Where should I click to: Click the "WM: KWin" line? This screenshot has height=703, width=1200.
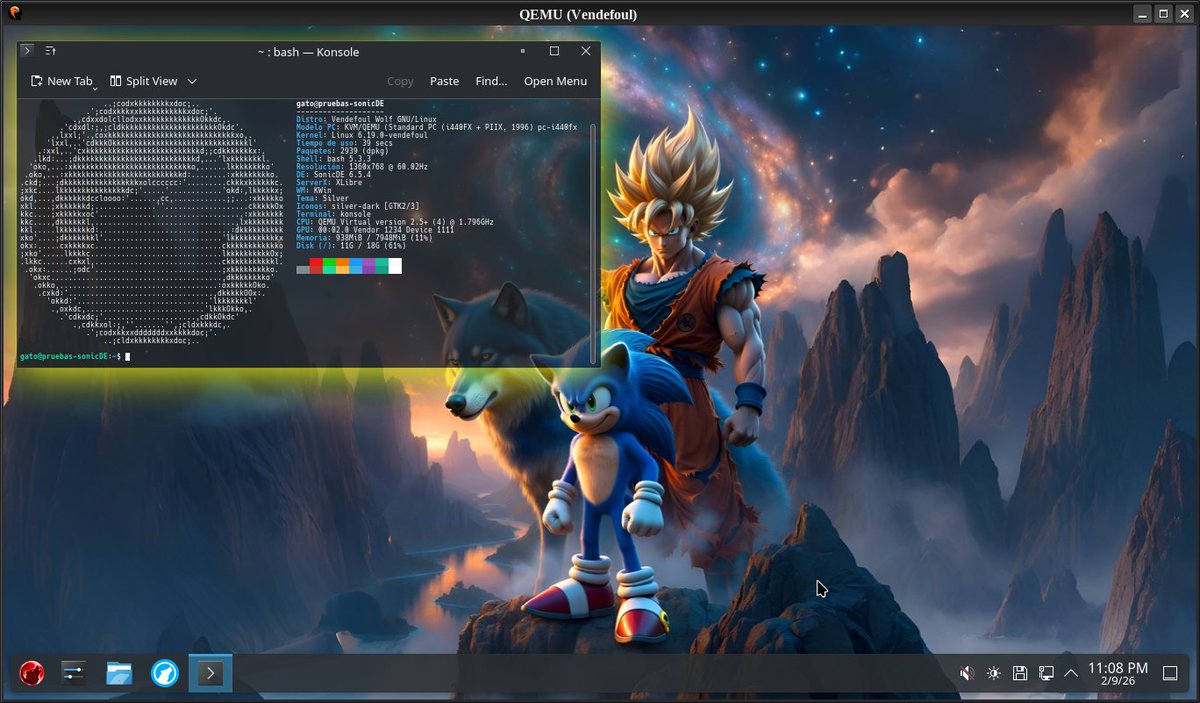315,191
